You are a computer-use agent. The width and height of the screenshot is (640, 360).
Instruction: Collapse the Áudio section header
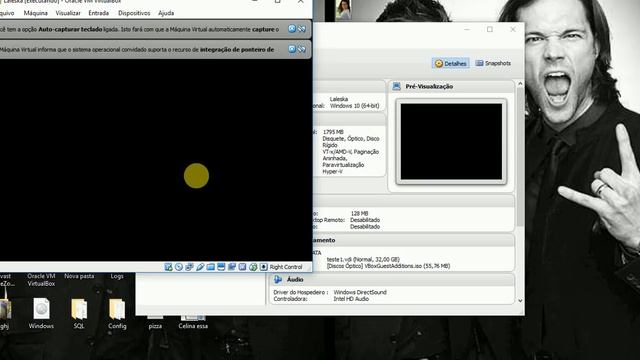click(392, 280)
